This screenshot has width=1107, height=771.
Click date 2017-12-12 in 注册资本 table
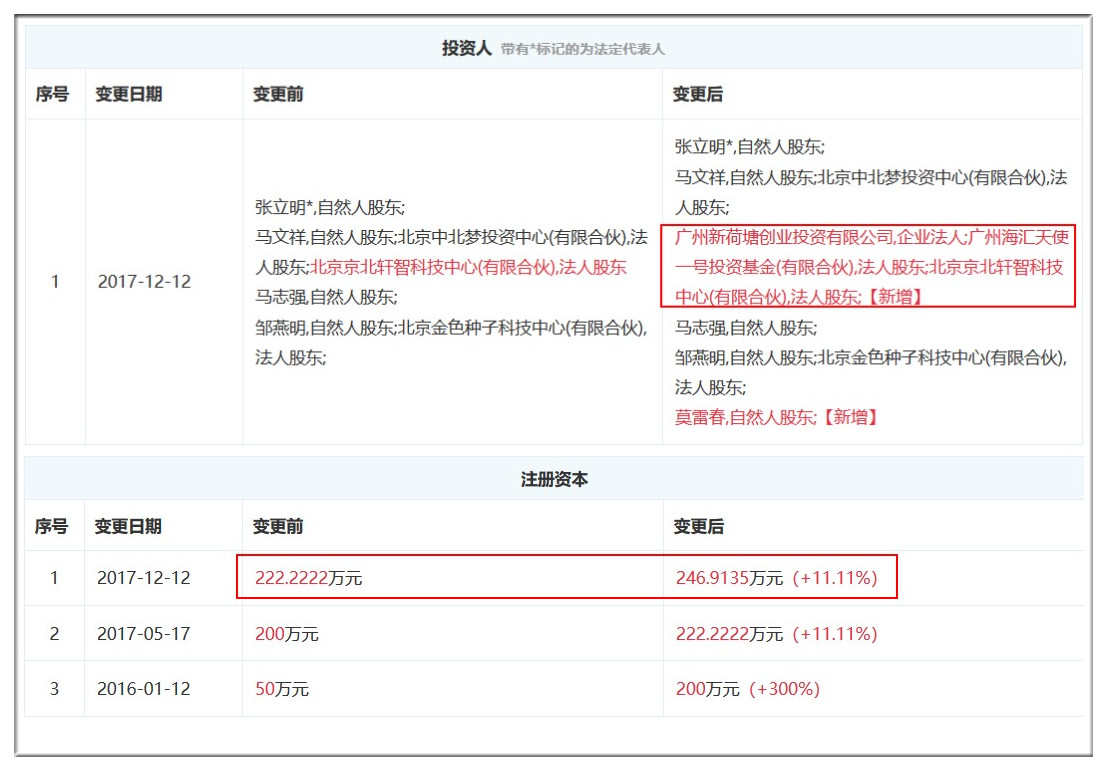coord(143,578)
